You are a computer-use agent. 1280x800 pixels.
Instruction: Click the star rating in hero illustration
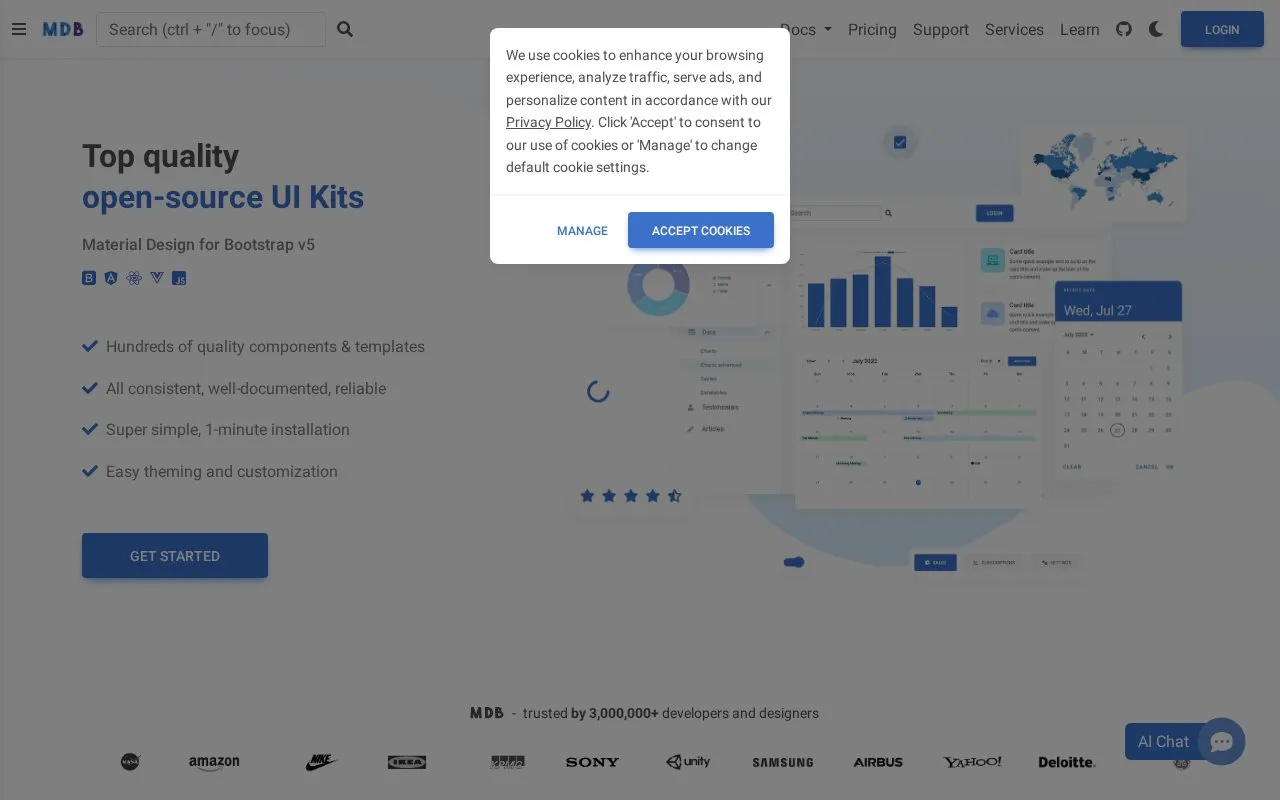tap(631, 495)
